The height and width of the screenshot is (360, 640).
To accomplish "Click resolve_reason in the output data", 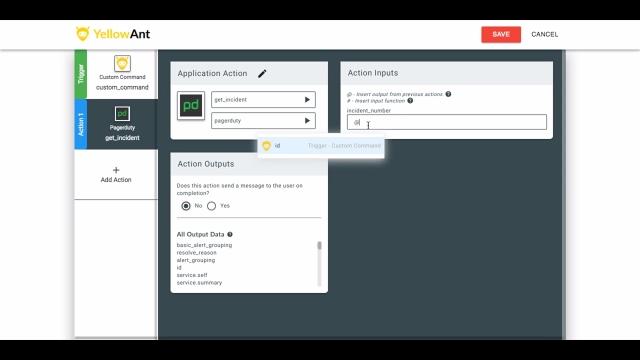I will 196,253.
